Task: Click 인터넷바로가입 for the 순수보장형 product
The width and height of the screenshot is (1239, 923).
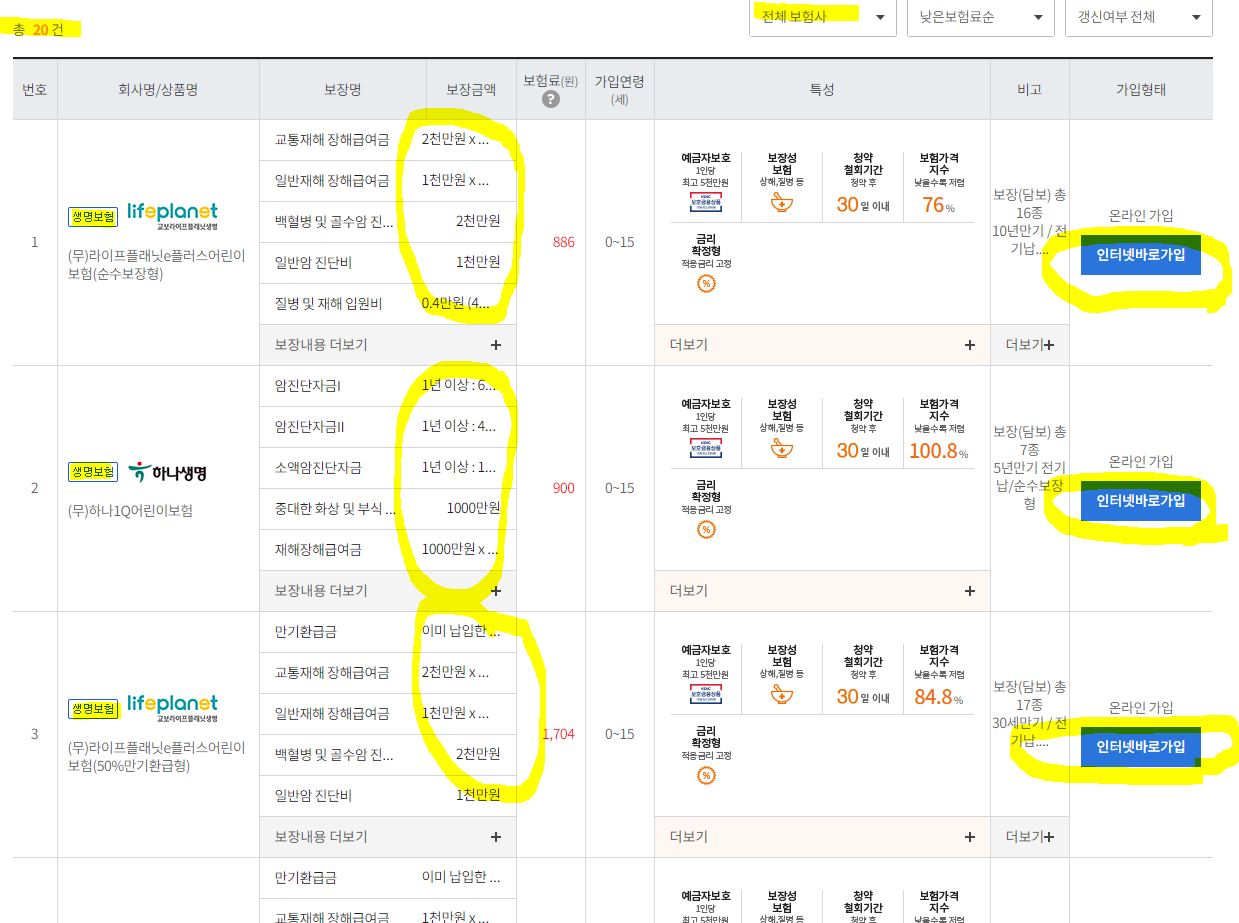Action: 1140,254
